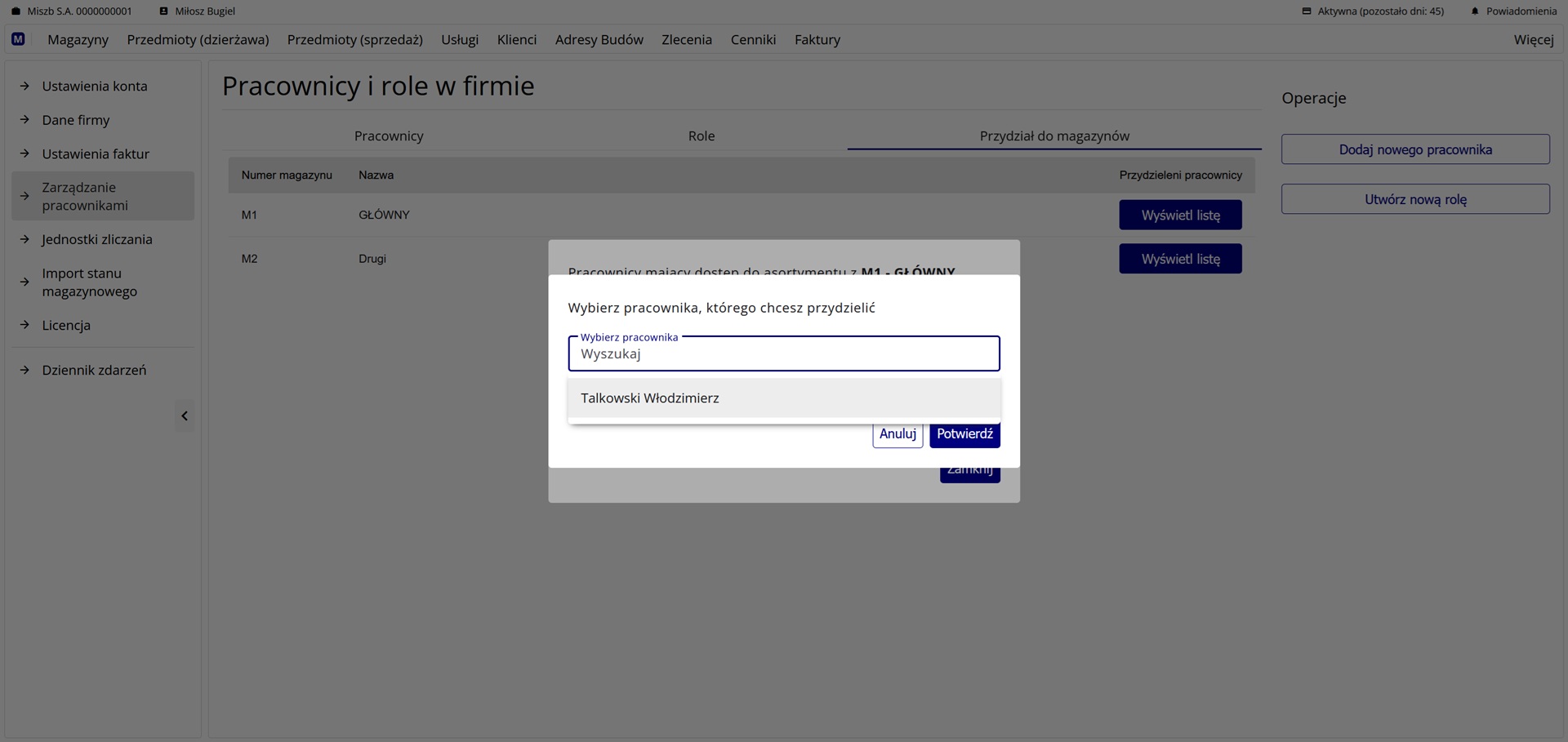Show employee list for warehouse M2 Drugi
Image resolution: width=1568 pixels, height=742 pixels.
(1180, 259)
